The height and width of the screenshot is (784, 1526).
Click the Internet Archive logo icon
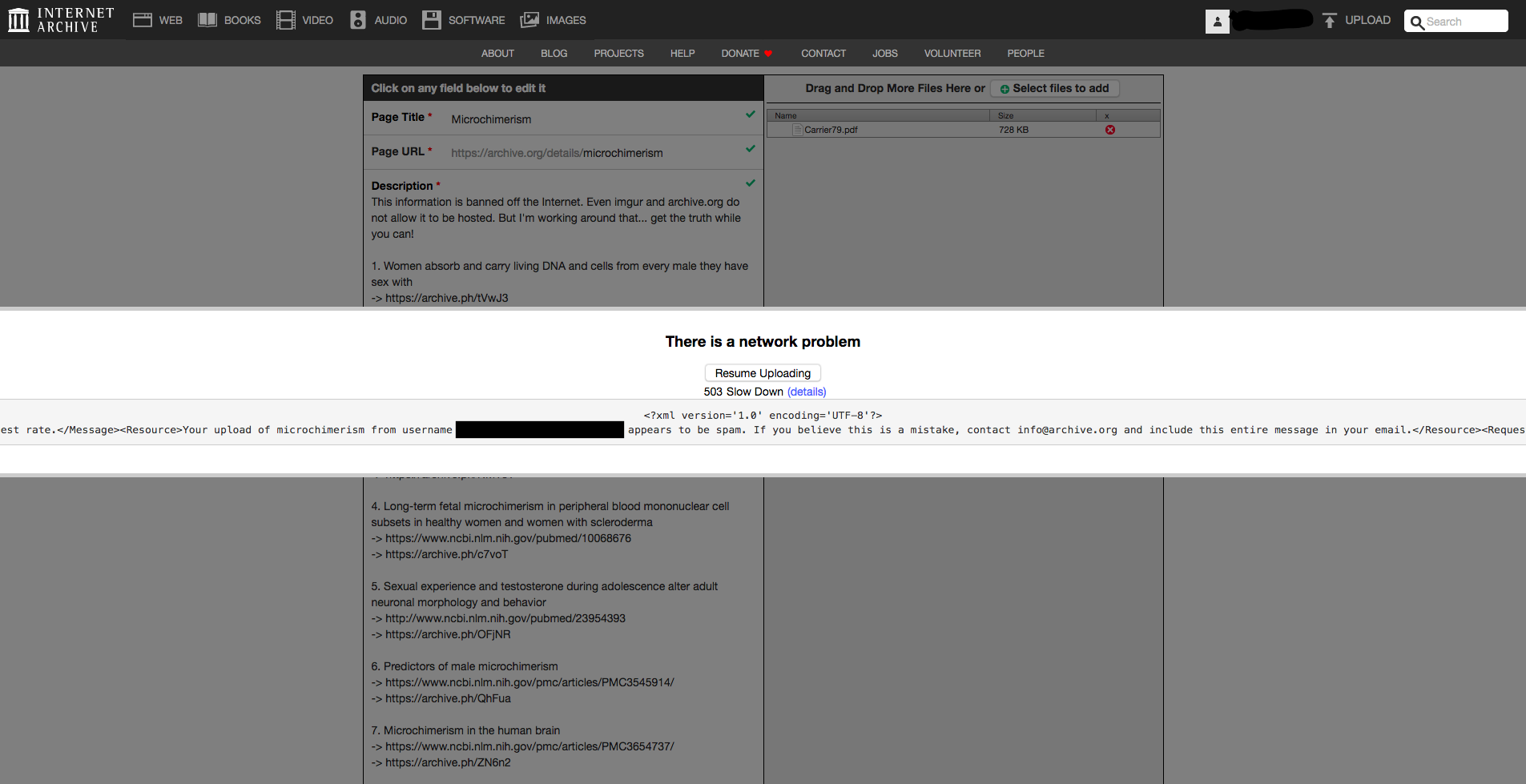pyautogui.click(x=18, y=20)
